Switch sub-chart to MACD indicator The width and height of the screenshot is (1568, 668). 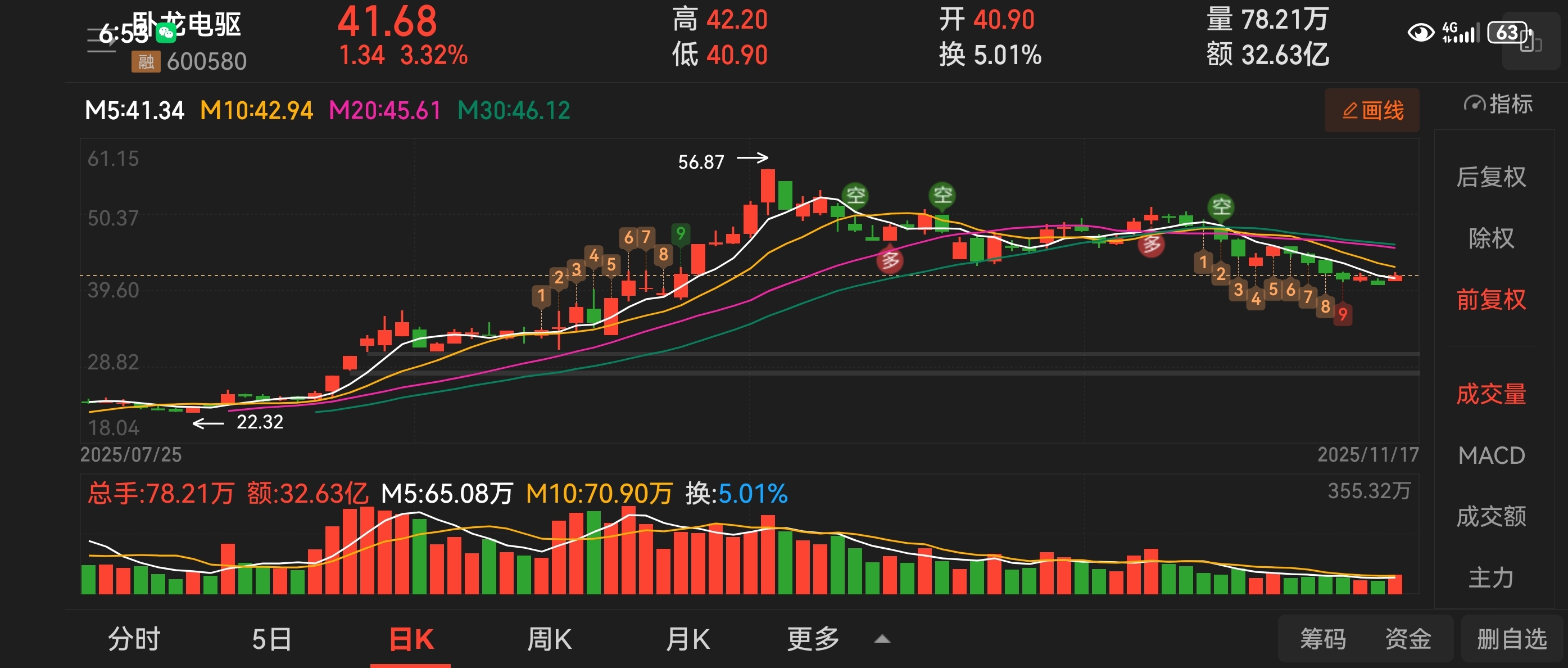(1490, 455)
